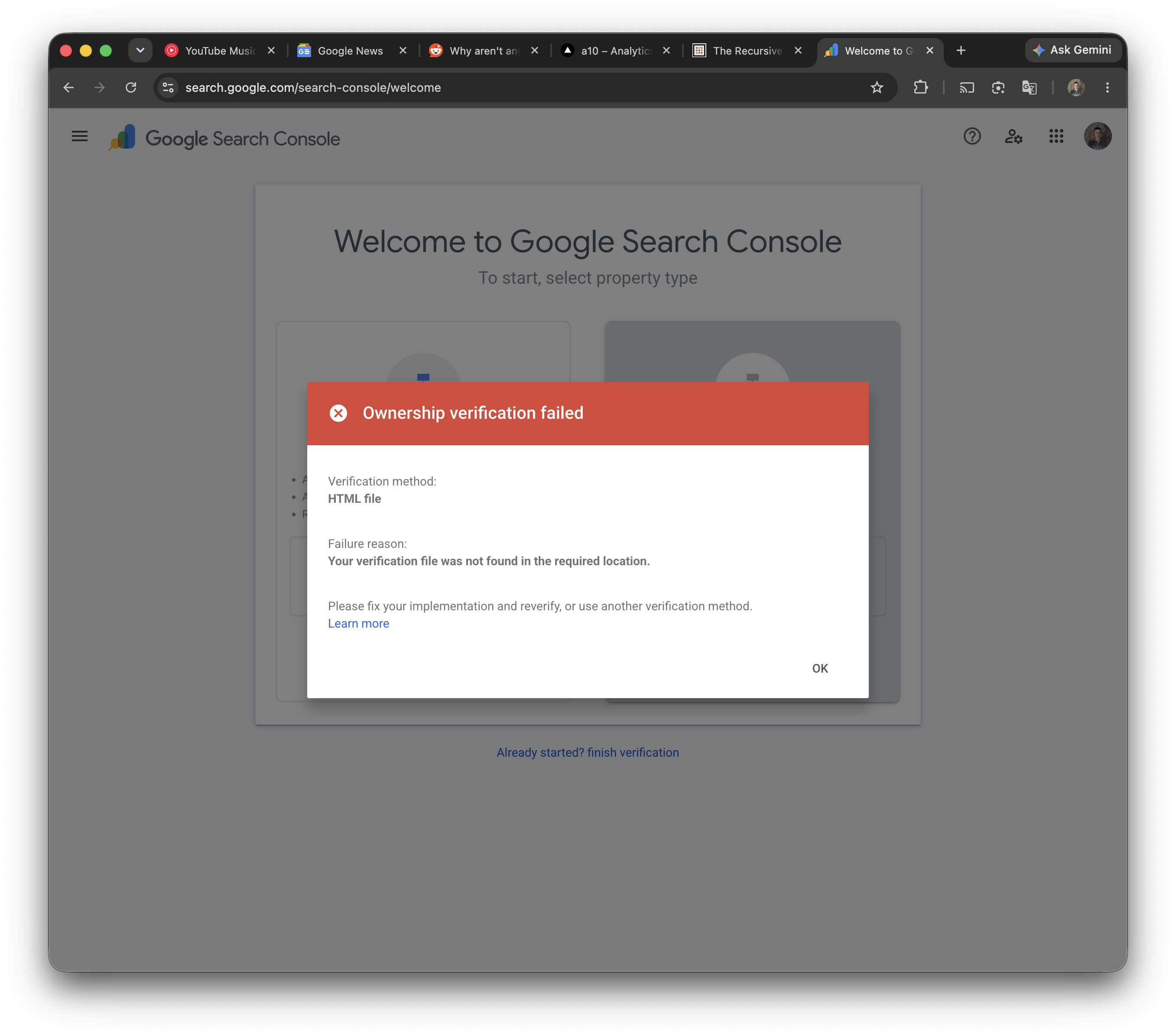
Task: Click the HTML file verification method text
Action: 354,499
